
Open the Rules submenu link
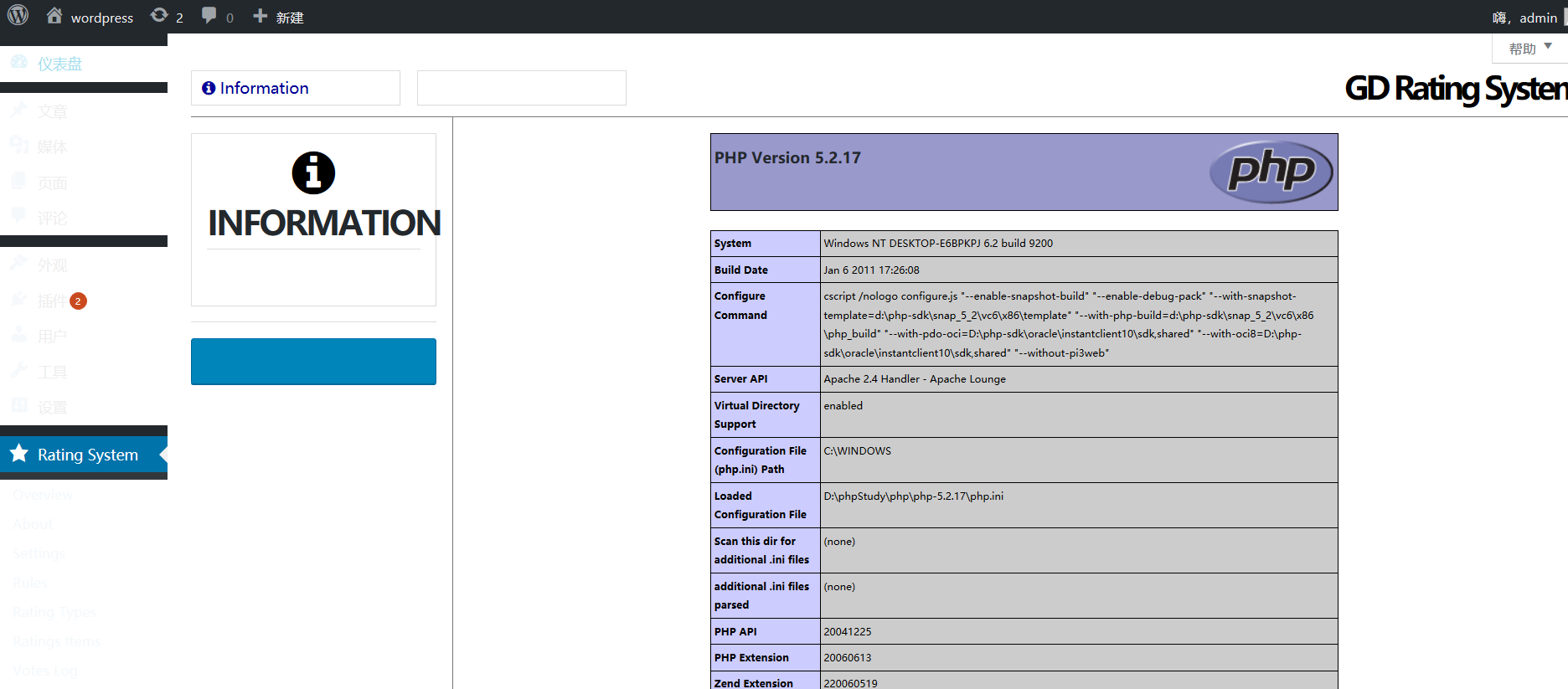point(30,583)
